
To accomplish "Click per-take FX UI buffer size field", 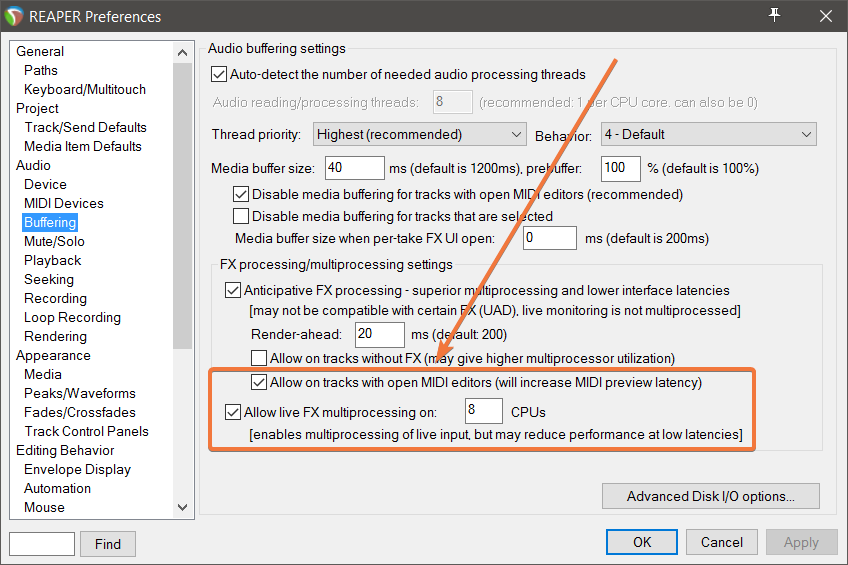I will pos(549,238).
